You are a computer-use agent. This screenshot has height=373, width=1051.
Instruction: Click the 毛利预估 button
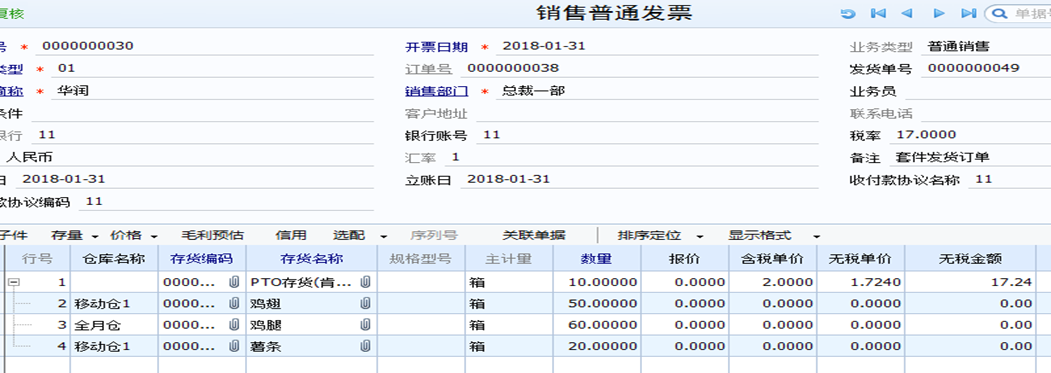[212, 235]
